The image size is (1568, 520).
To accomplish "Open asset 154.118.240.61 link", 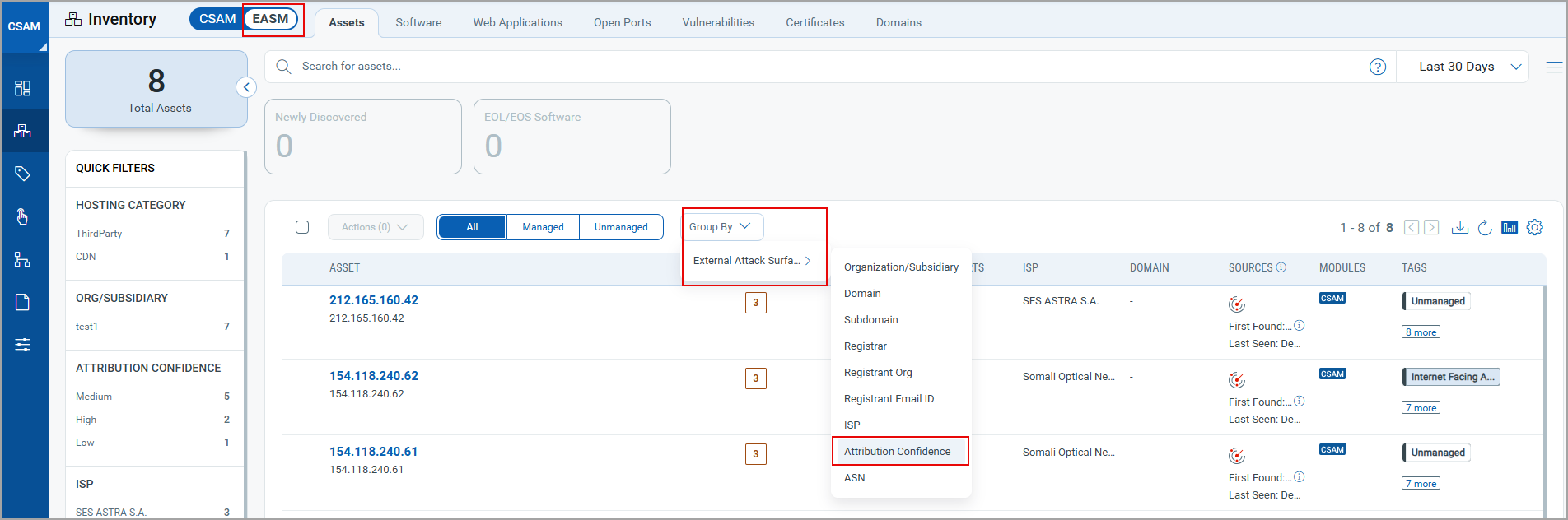I will pos(374,452).
